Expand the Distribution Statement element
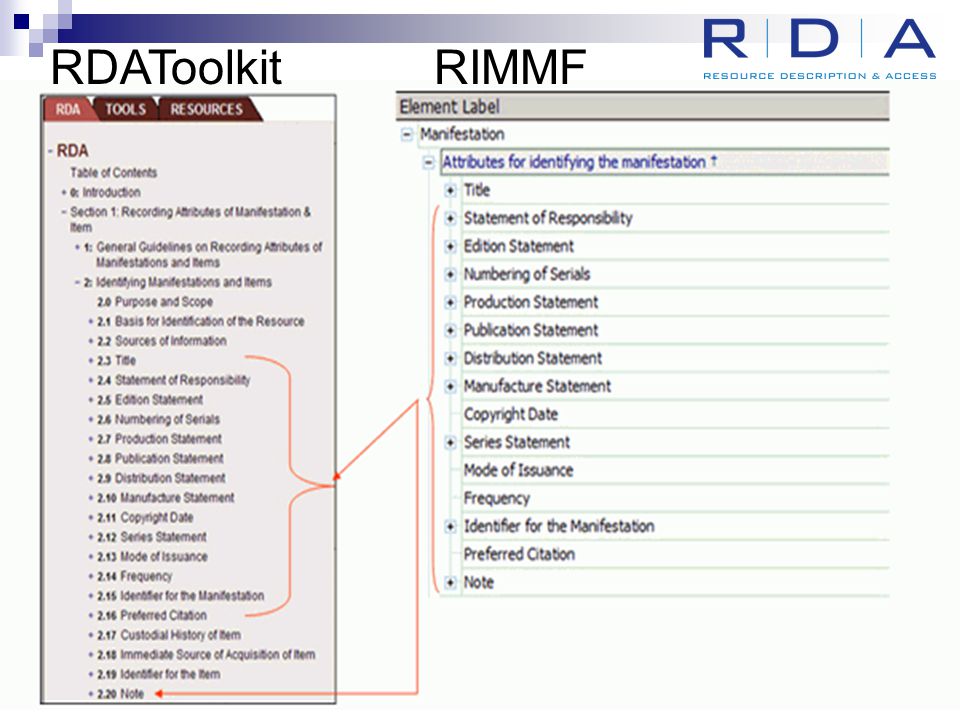Screen dimensions: 960x720 pos(450,358)
